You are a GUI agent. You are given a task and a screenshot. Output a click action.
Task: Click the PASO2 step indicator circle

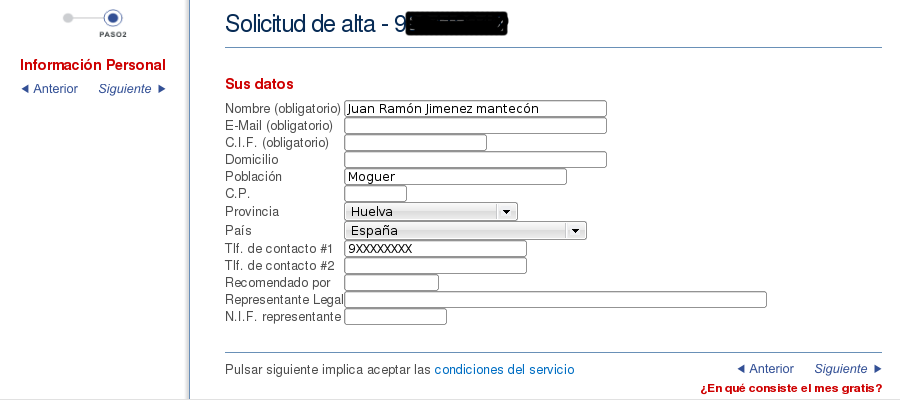113,17
